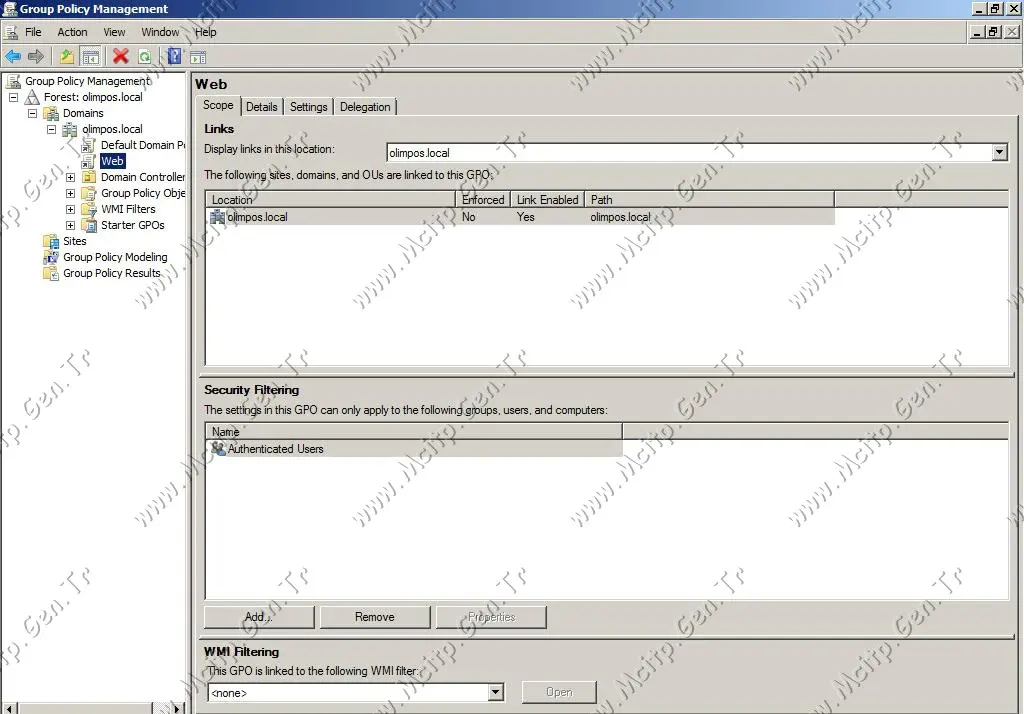This screenshot has height=714, width=1024.
Task: Click the red Delete X toolbar icon
Action: [x=120, y=57]
